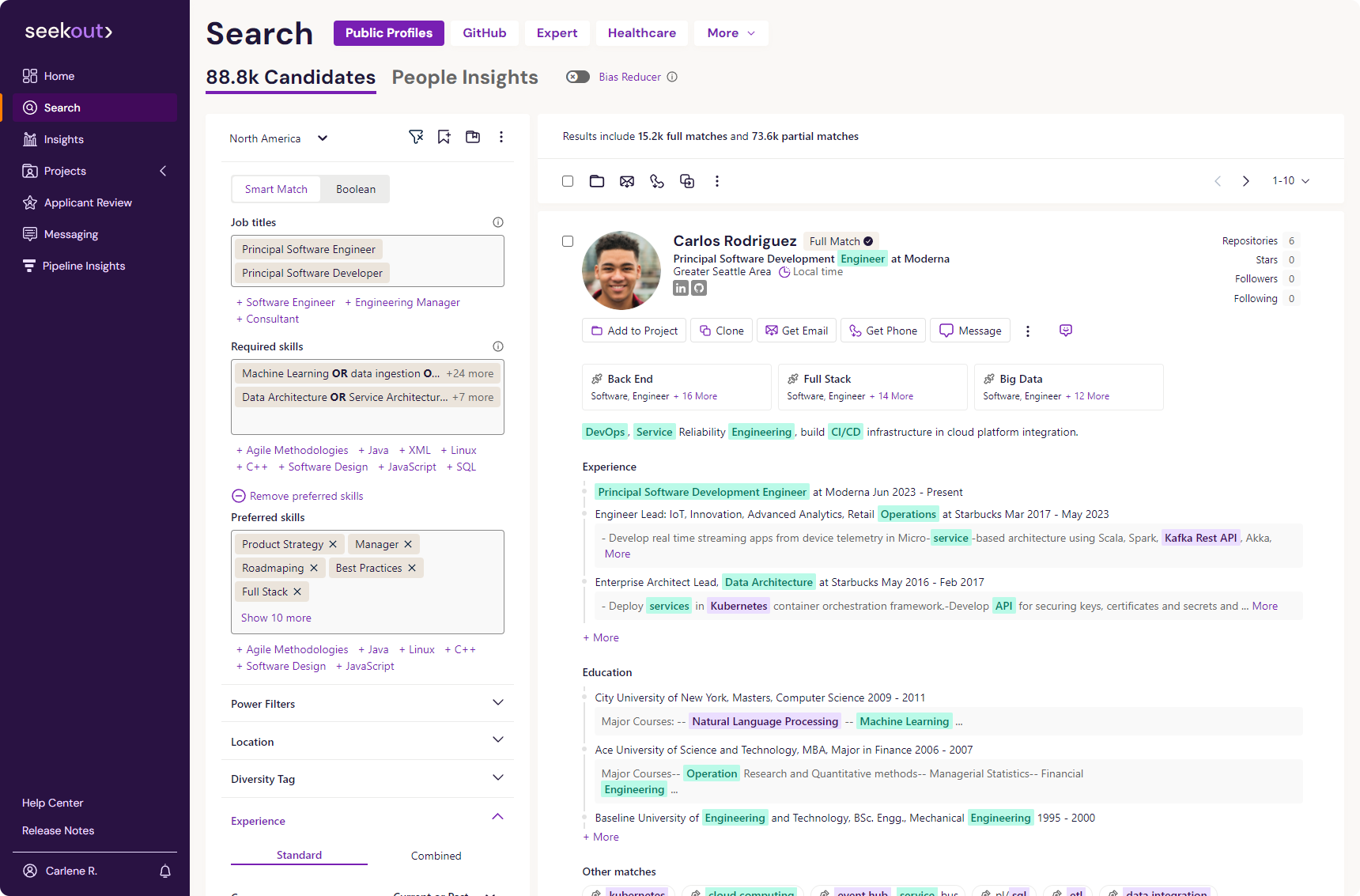Go to next results page arrow

pos(1246,181)
